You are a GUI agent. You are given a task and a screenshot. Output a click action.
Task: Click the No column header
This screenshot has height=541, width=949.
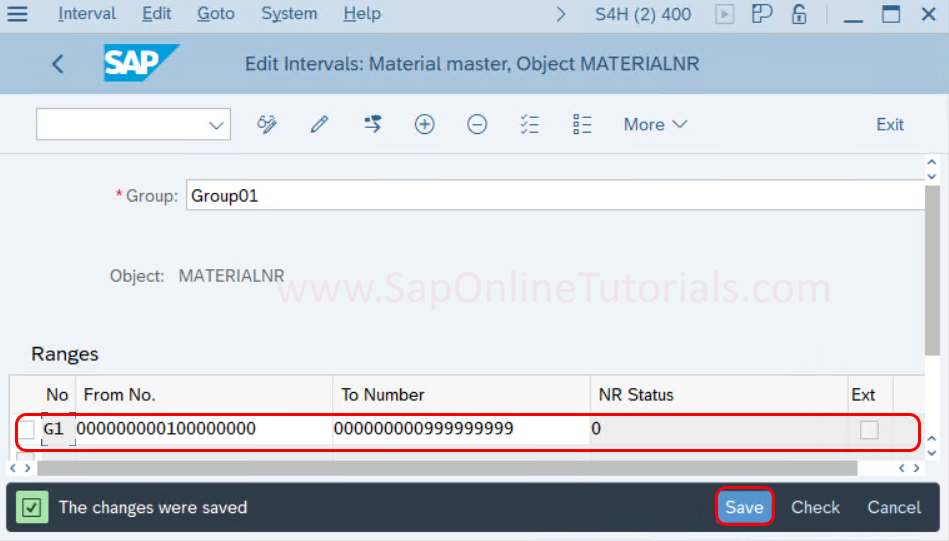pos(57,395)
